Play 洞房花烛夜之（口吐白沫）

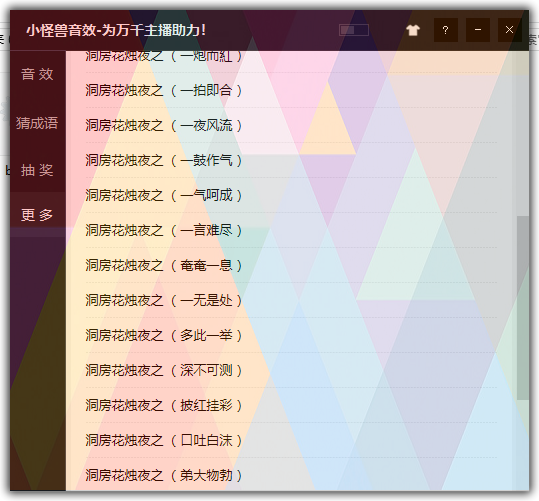point(291,440)
